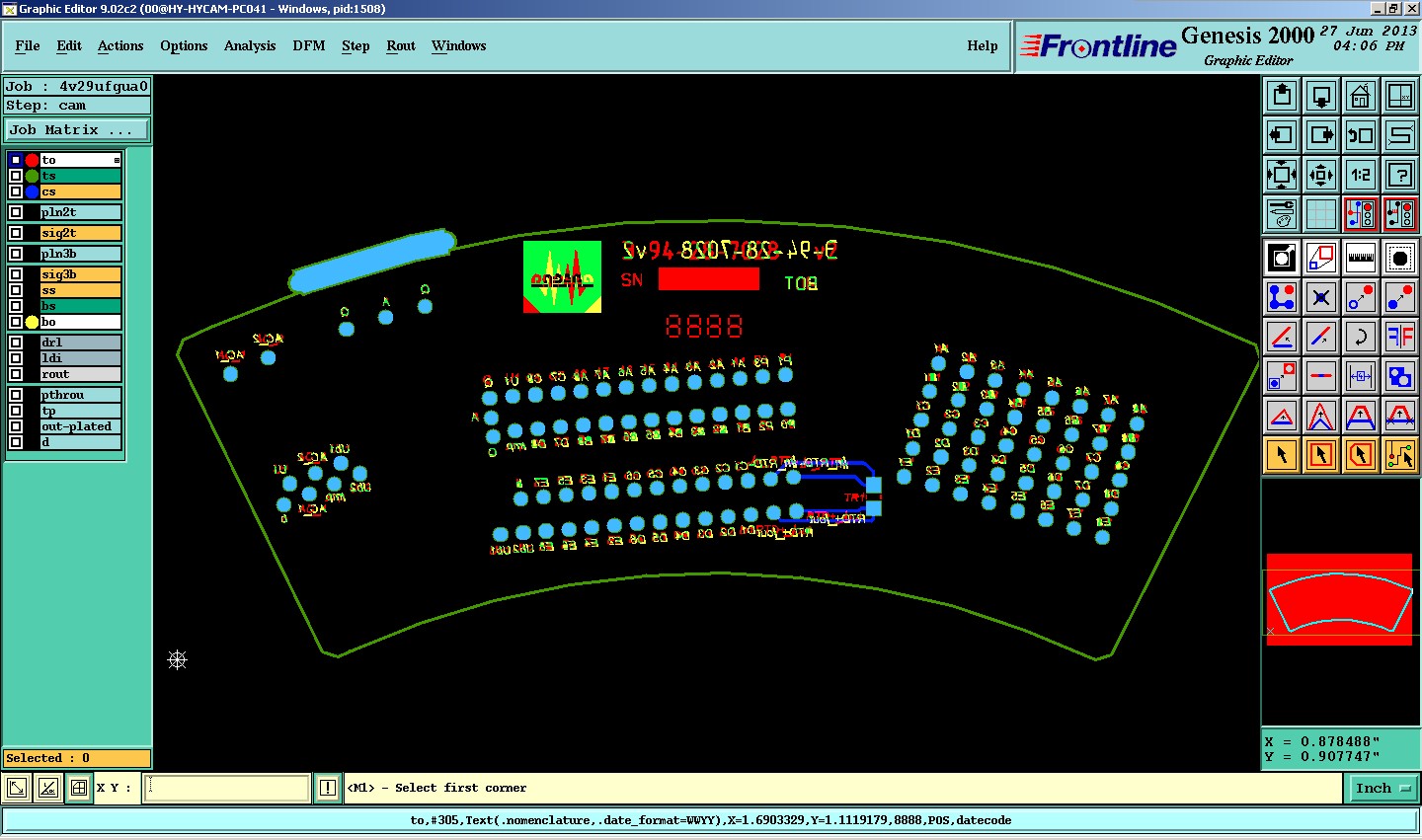
Task: Toggle the checkbox for layer drl
Action: (16, 343)
